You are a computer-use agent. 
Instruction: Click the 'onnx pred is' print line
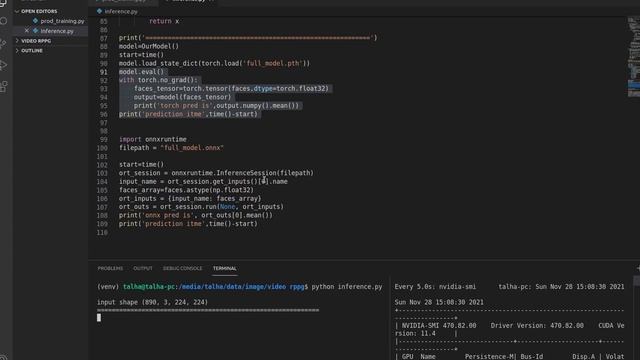pyautogui.click(x=196, y=216)
